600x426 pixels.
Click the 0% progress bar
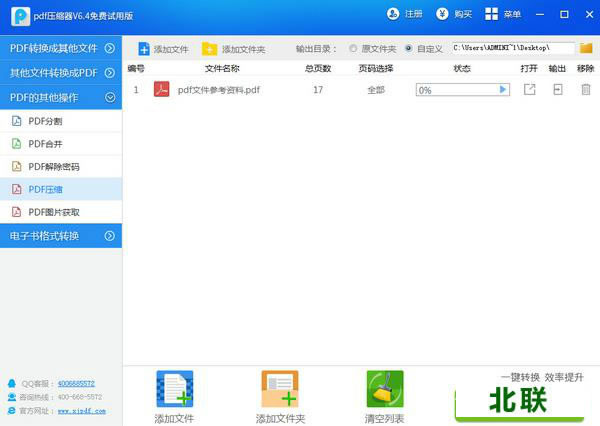click(x=463, y=90)
